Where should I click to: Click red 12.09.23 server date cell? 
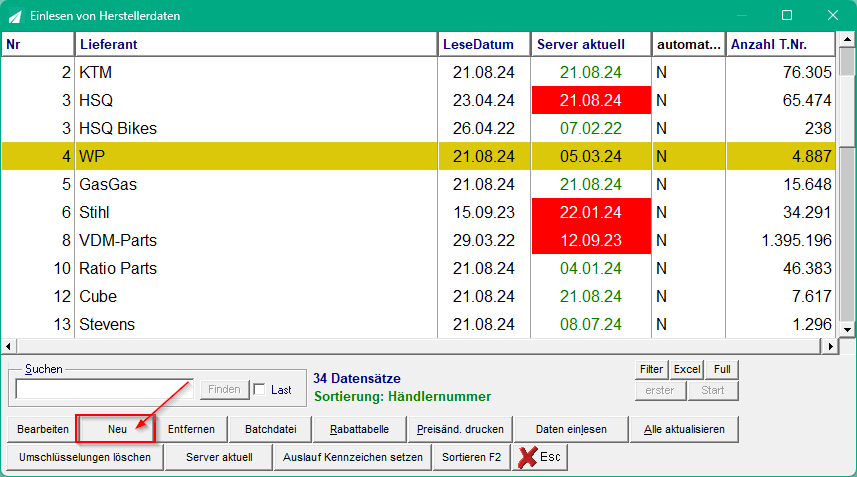(x=591, y=240)
